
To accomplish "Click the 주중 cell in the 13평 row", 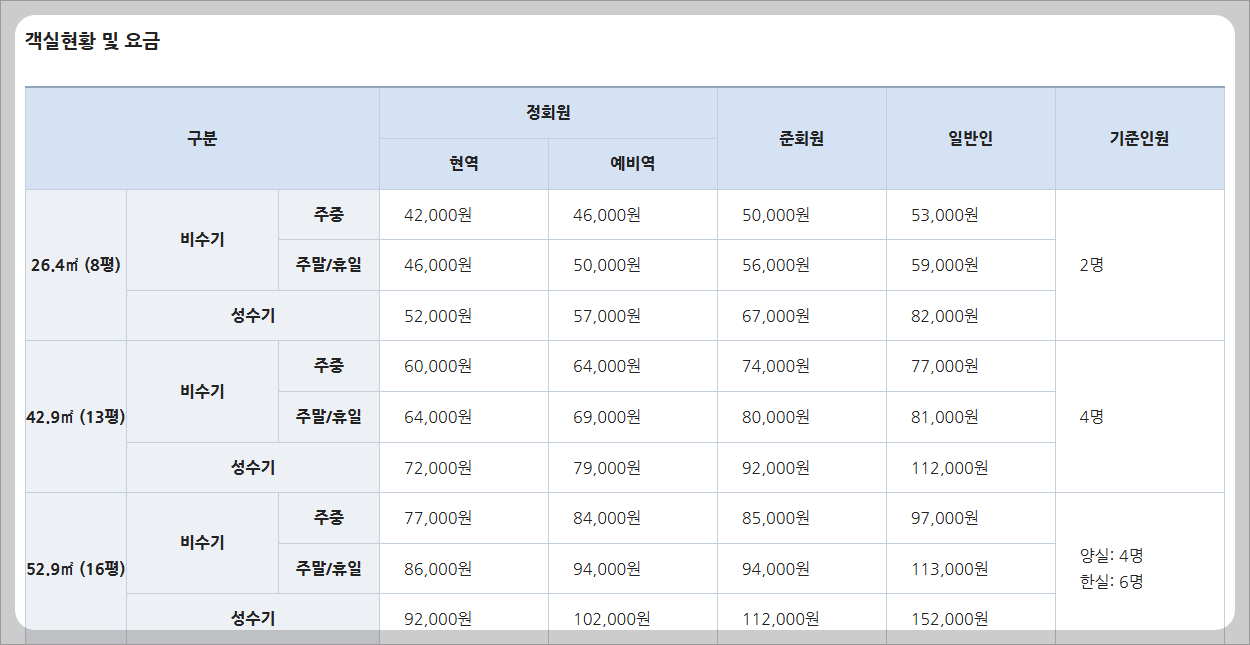I will 330,365.
